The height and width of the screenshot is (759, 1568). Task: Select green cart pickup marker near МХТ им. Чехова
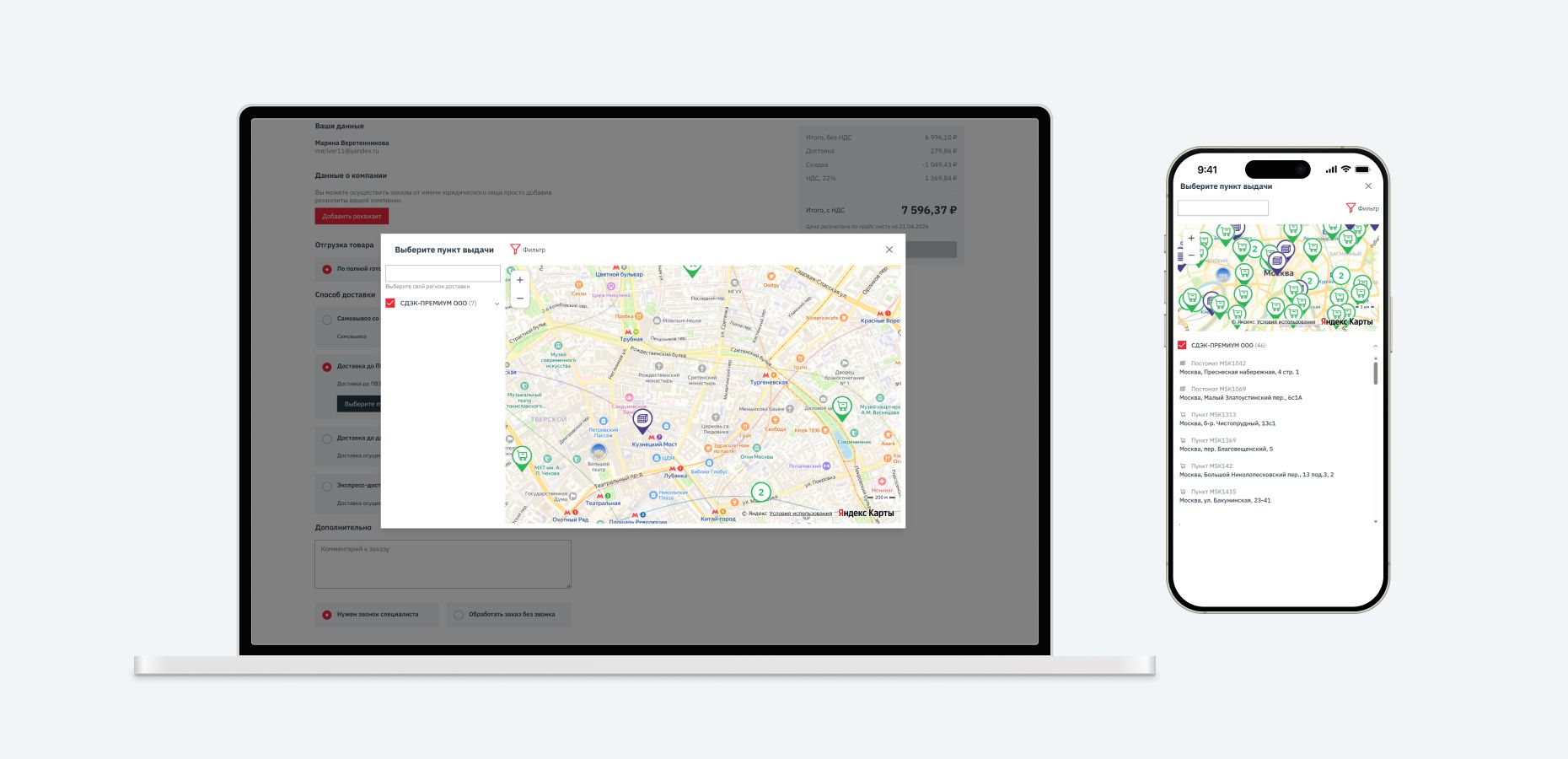522,457
